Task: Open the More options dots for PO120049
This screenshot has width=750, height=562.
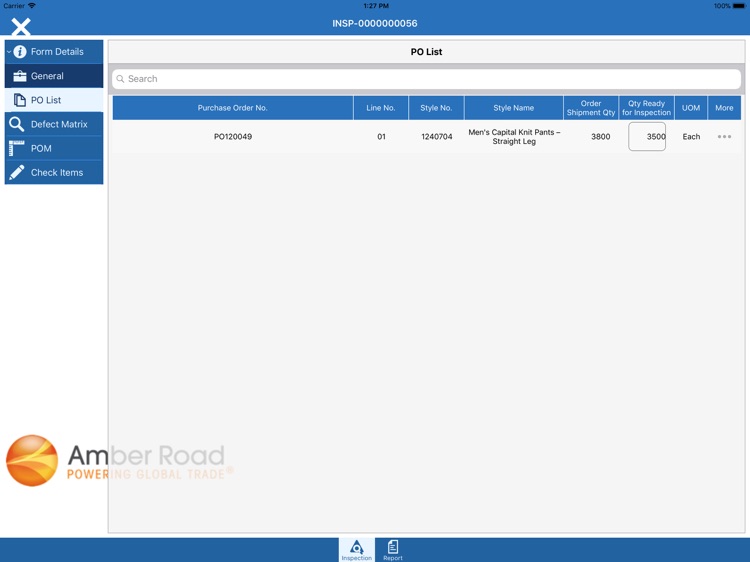Action: (x=724, y=137)
